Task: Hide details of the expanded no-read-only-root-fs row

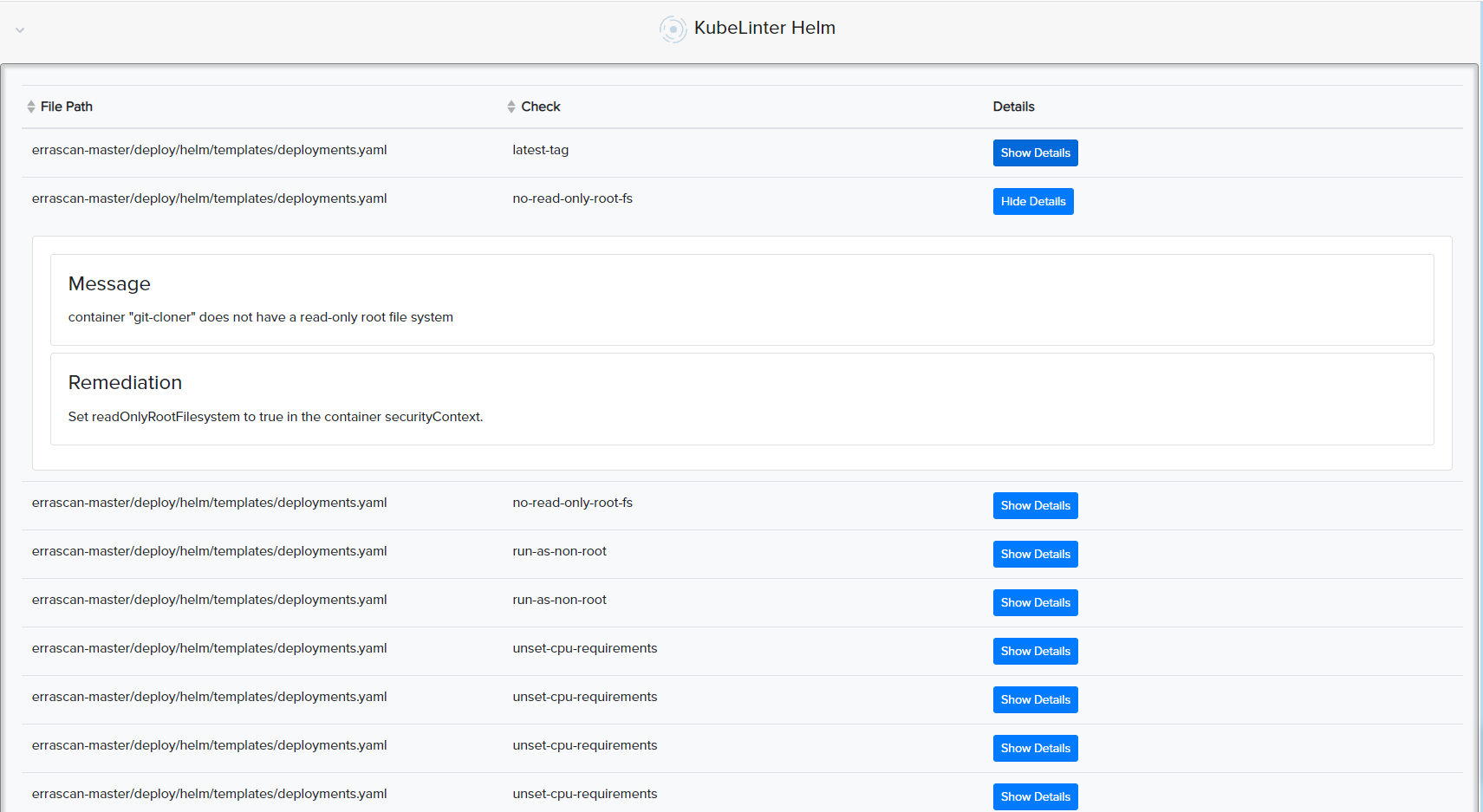Action: 1033,201
